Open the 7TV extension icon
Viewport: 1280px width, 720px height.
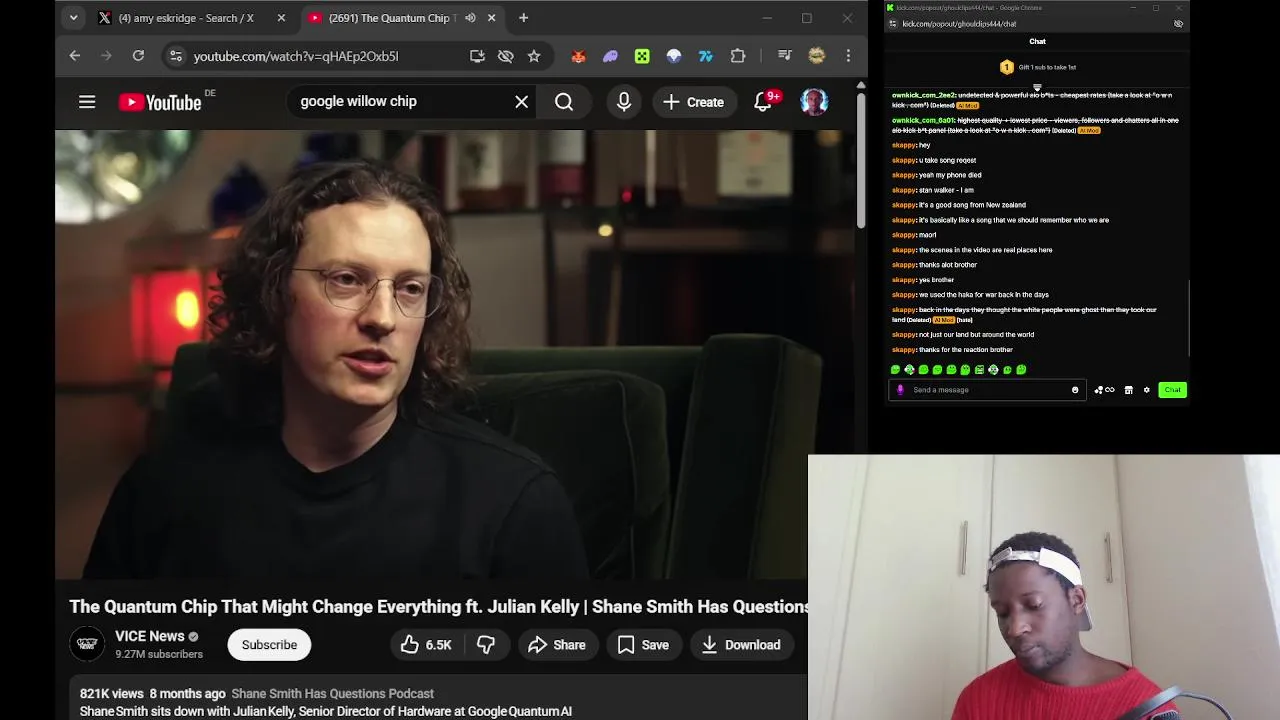pyautogui.click(x=706, y=56)
